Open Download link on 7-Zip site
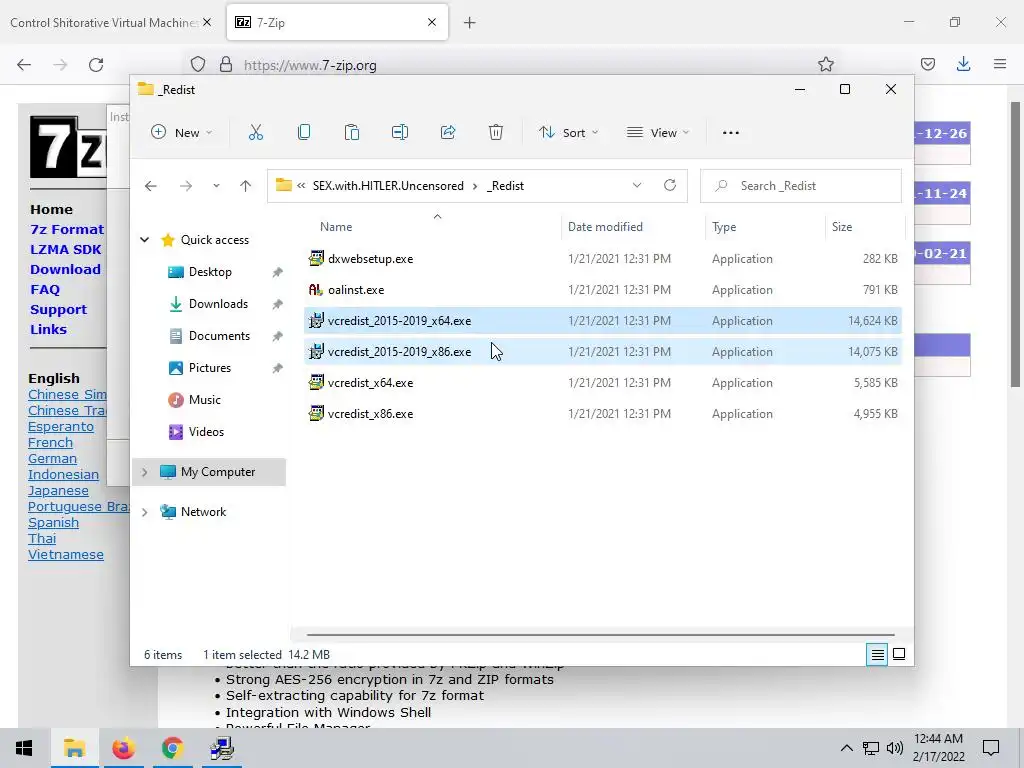Screen dimensions: 1024x768 click(65, 269)
